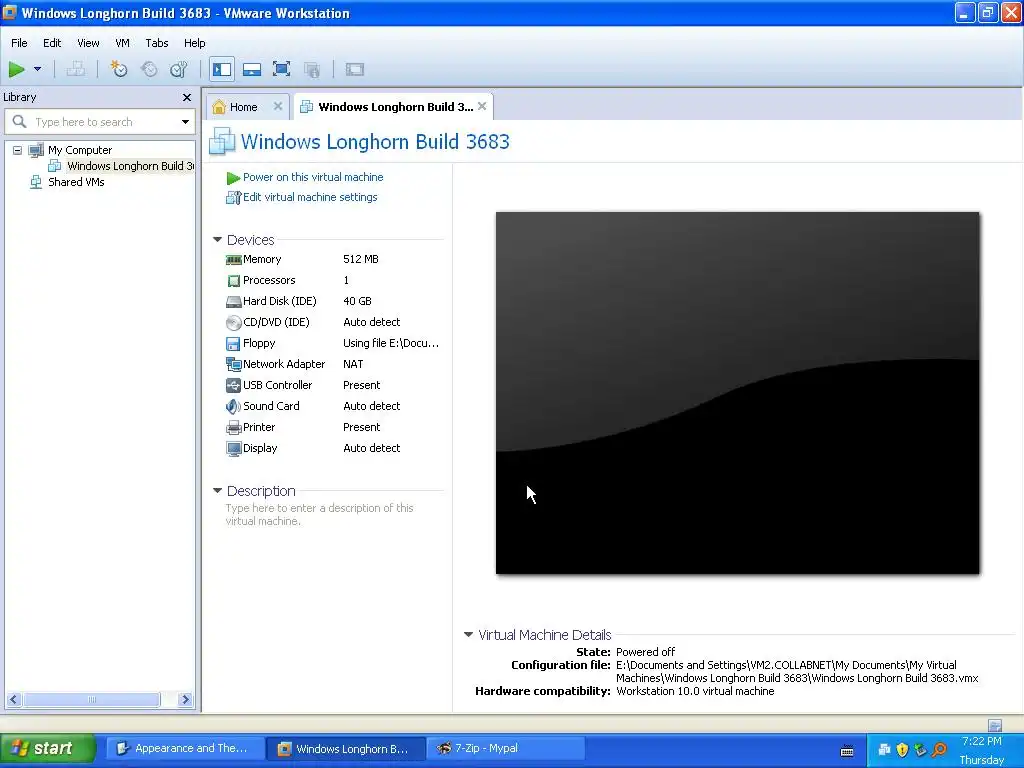The width and height of the screenshot is (1024, 768).
Task: Click the 512 MB memory value
Action: coord(360,259)
